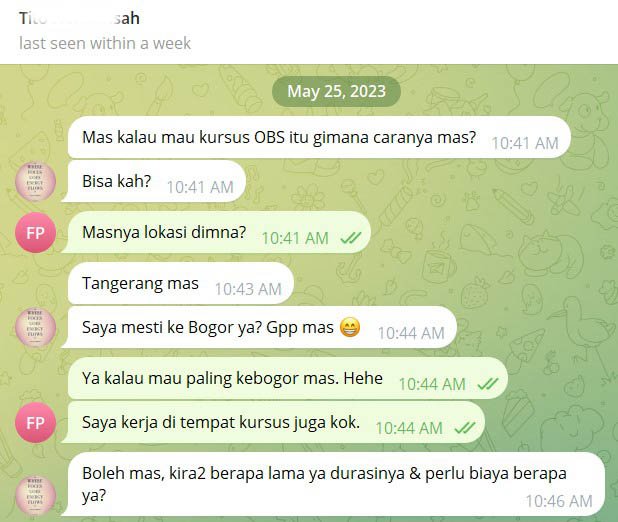
Task: Click the FP avatar beside "Masnya lokasi dimna?"
Action: click(x=35, y=233)
